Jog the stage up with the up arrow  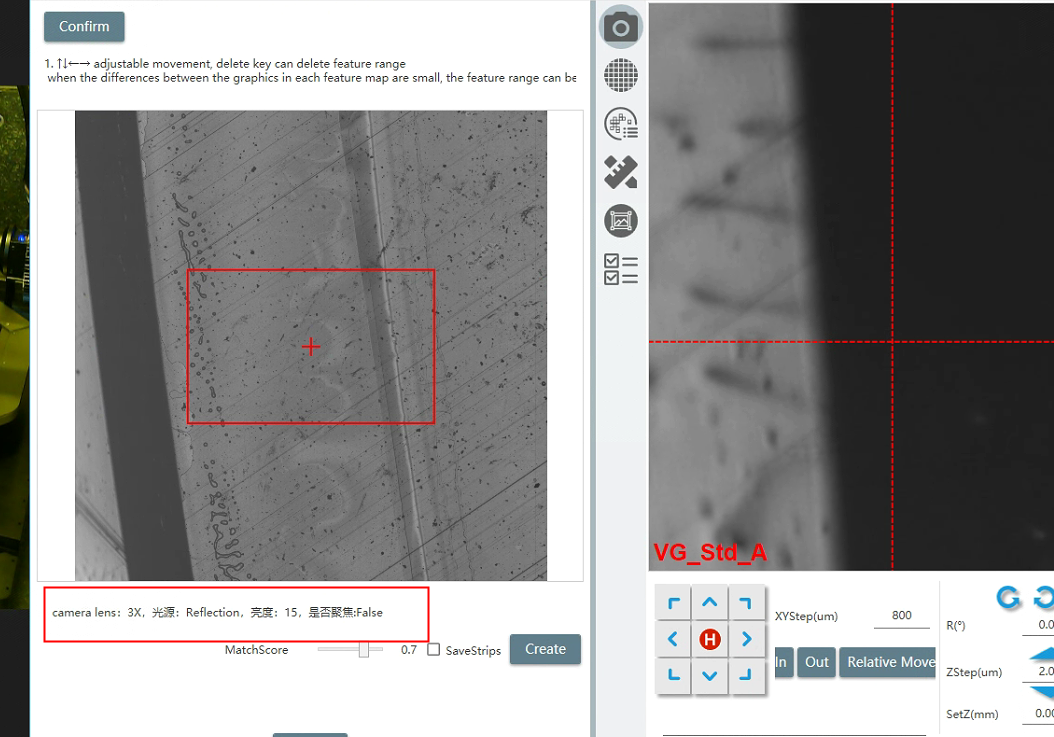(x=710, y=603)
